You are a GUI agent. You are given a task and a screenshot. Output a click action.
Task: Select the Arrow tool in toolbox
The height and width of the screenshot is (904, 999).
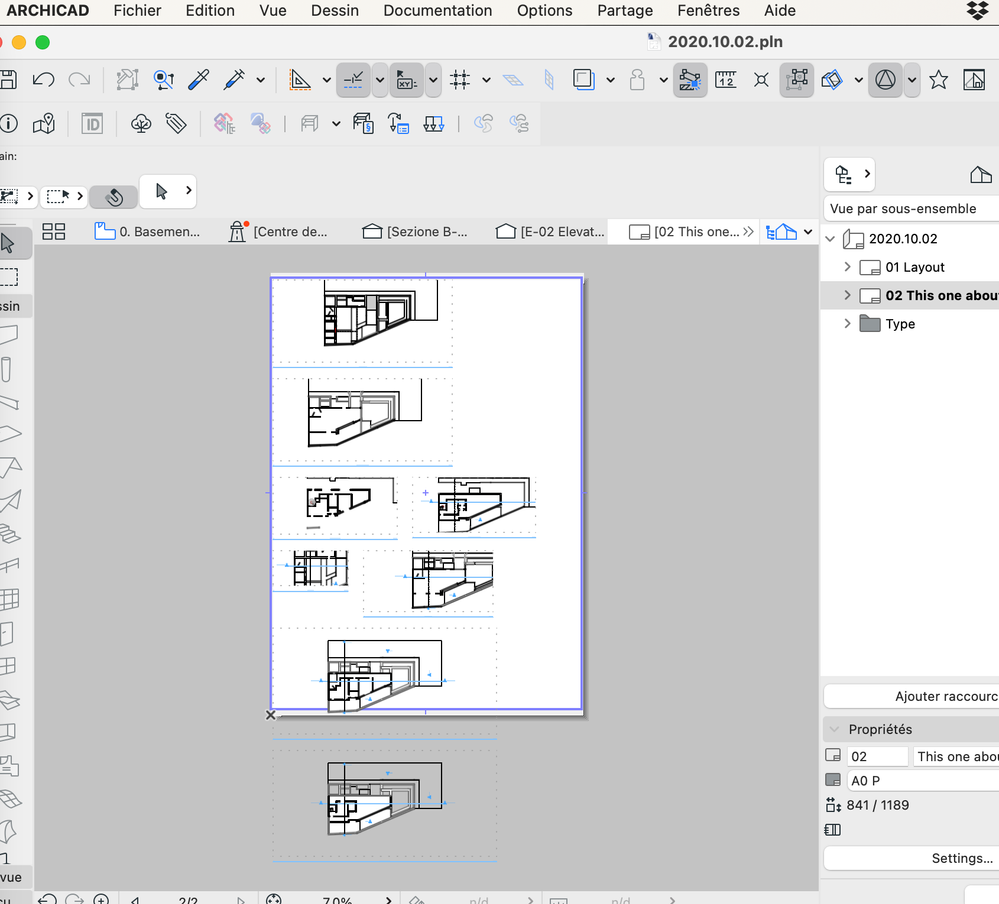tap(9, 243)
